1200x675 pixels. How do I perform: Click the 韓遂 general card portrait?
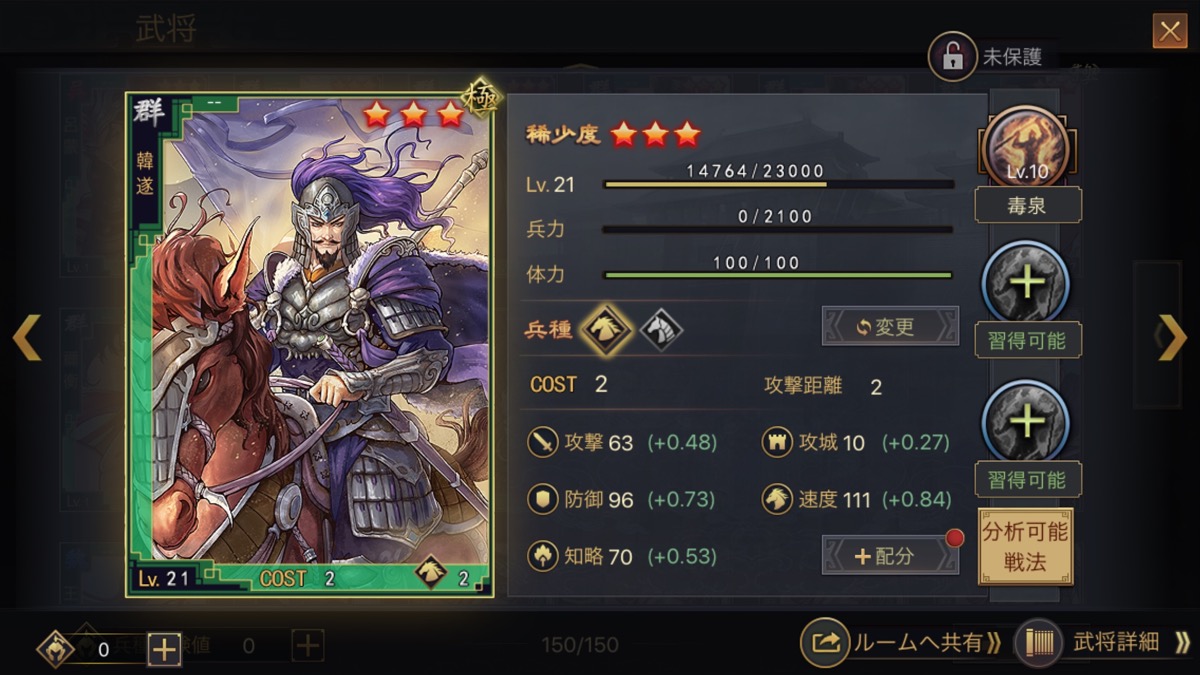pyautogui.click(x=310, y=345)
